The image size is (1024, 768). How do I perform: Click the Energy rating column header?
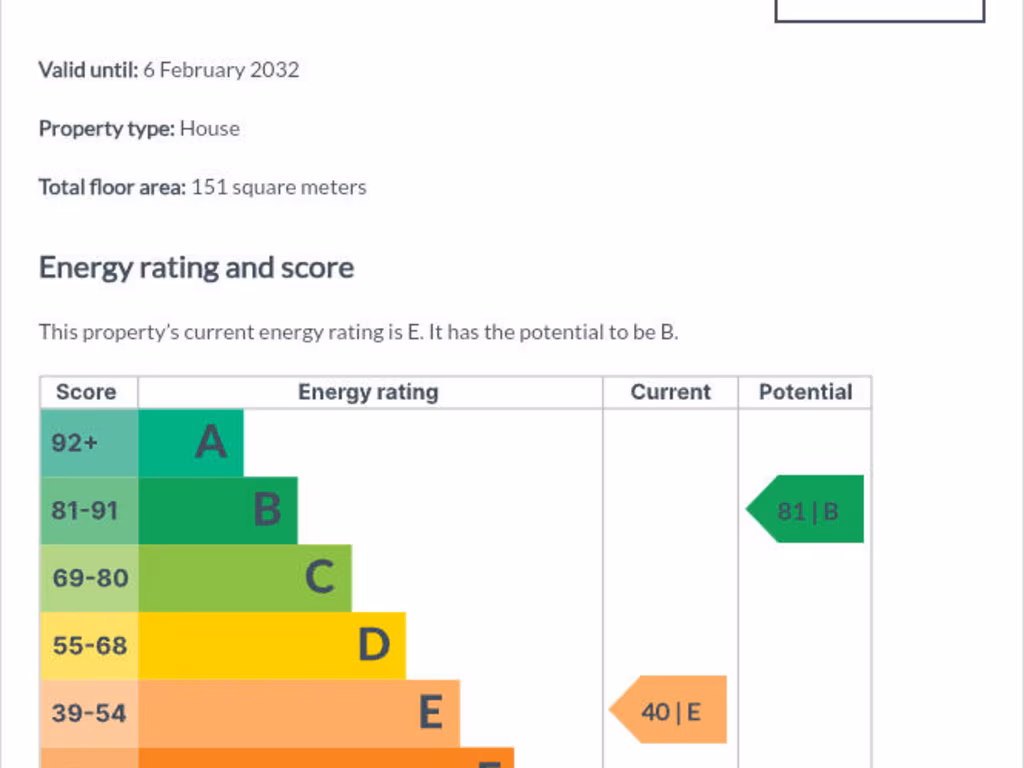pyautogui.click(x=370, y=392)
